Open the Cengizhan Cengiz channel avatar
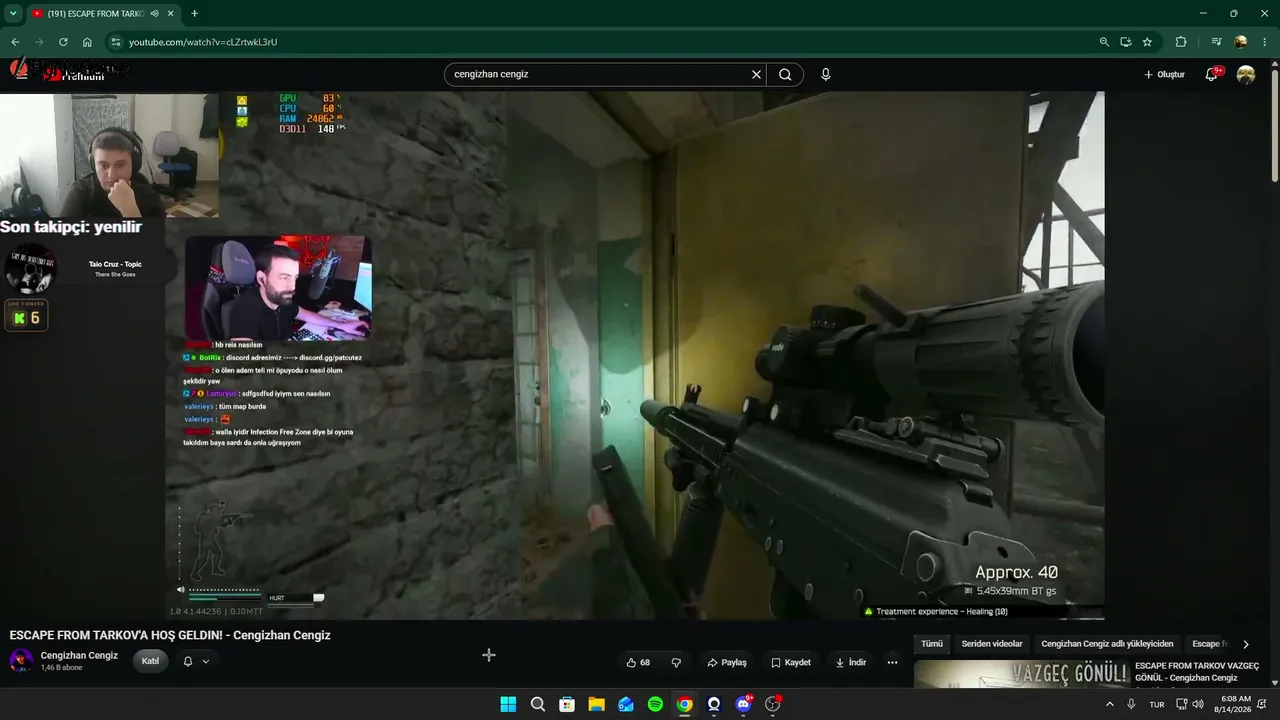Viewport: 1280px width, 720px height. coord(21,661)
